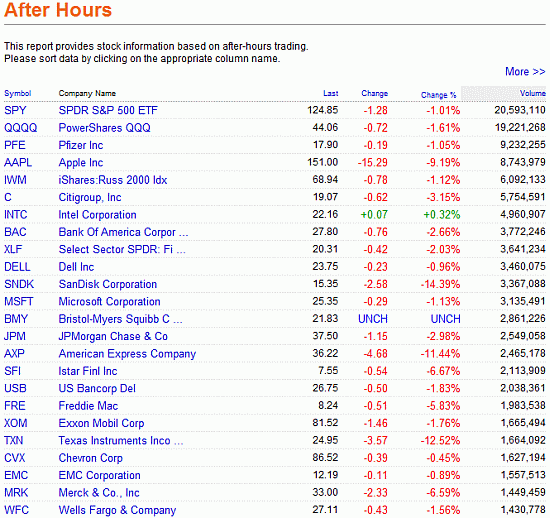550x518 pixels.
Task: Open Chevron Corp company link
Action: (90, 458)
